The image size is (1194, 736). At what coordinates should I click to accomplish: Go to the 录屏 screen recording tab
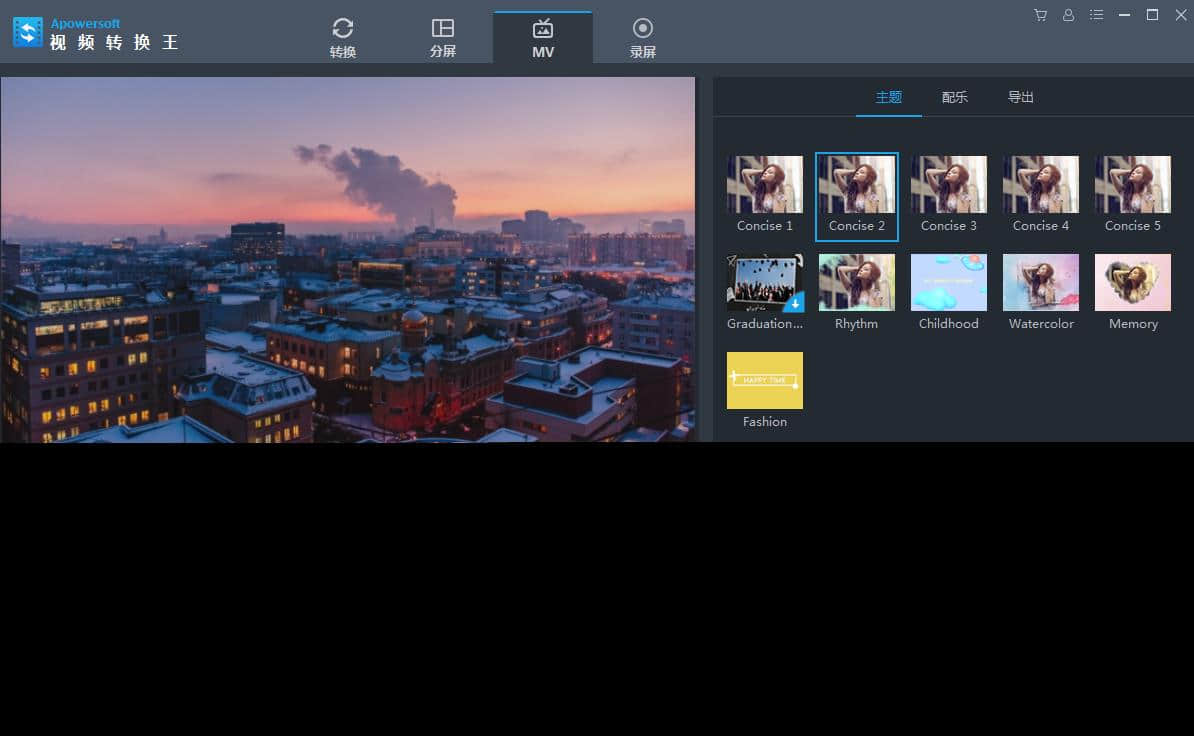tap(643, 37)
